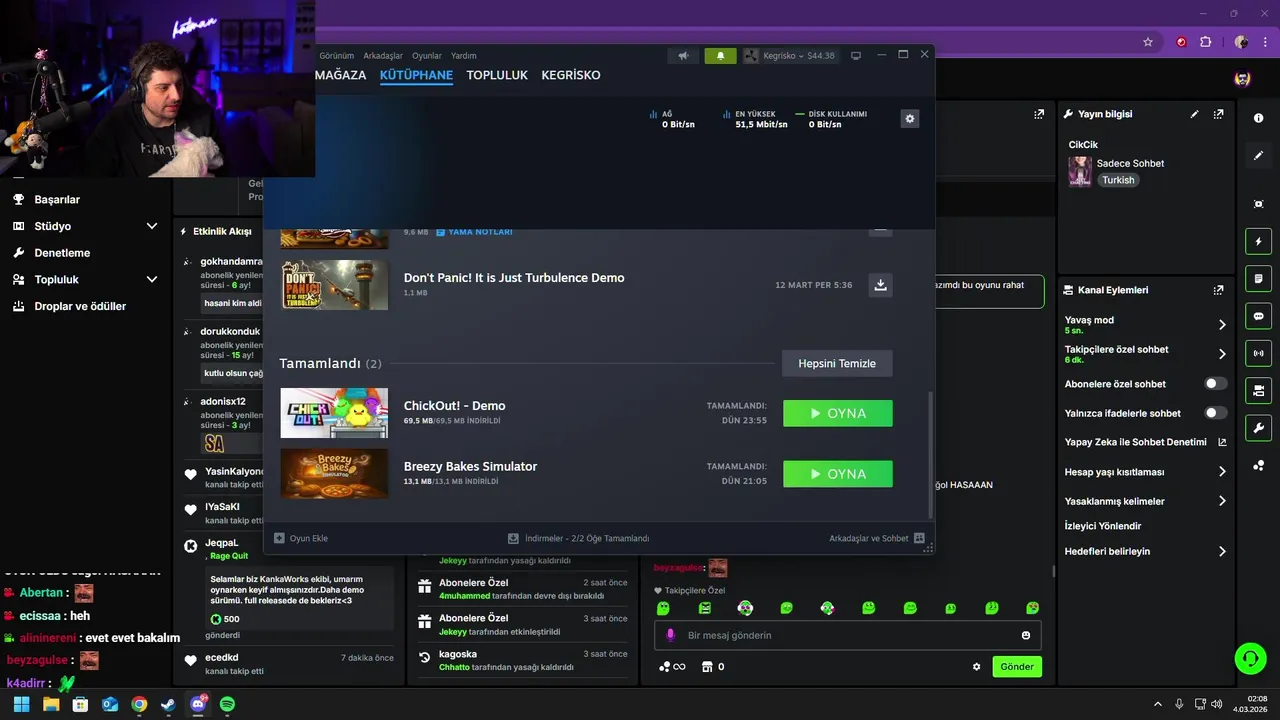Screen dimensions: 1280x720
Task: Open Steam notifications bell
Action: click(720, 56)
